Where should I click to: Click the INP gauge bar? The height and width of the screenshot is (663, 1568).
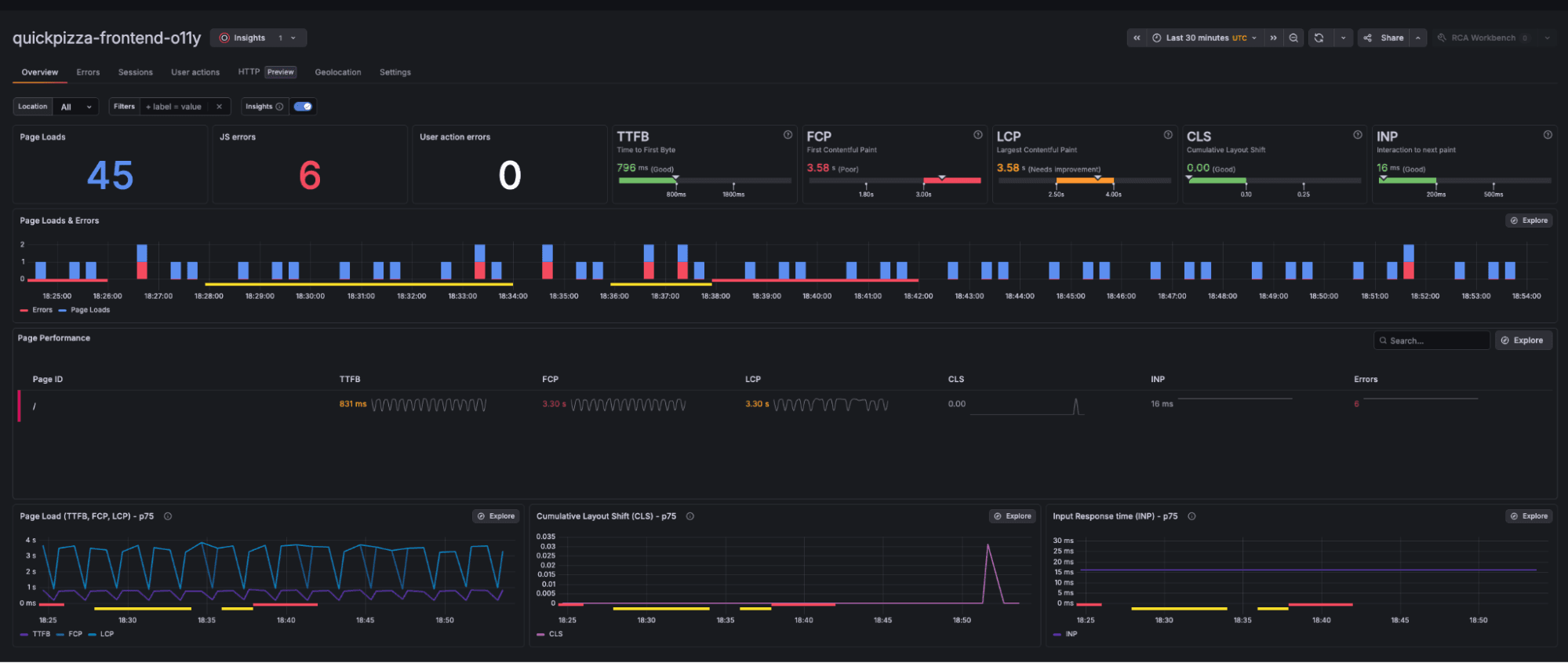point(1464,180)
